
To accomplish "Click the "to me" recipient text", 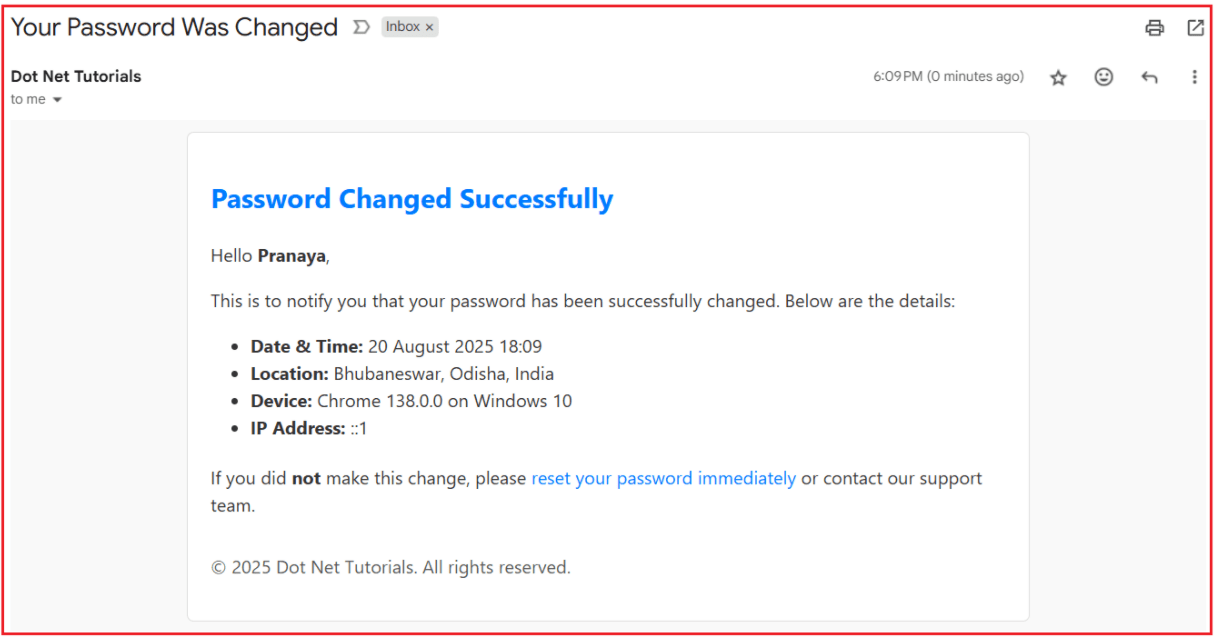I will click(28, 99).
